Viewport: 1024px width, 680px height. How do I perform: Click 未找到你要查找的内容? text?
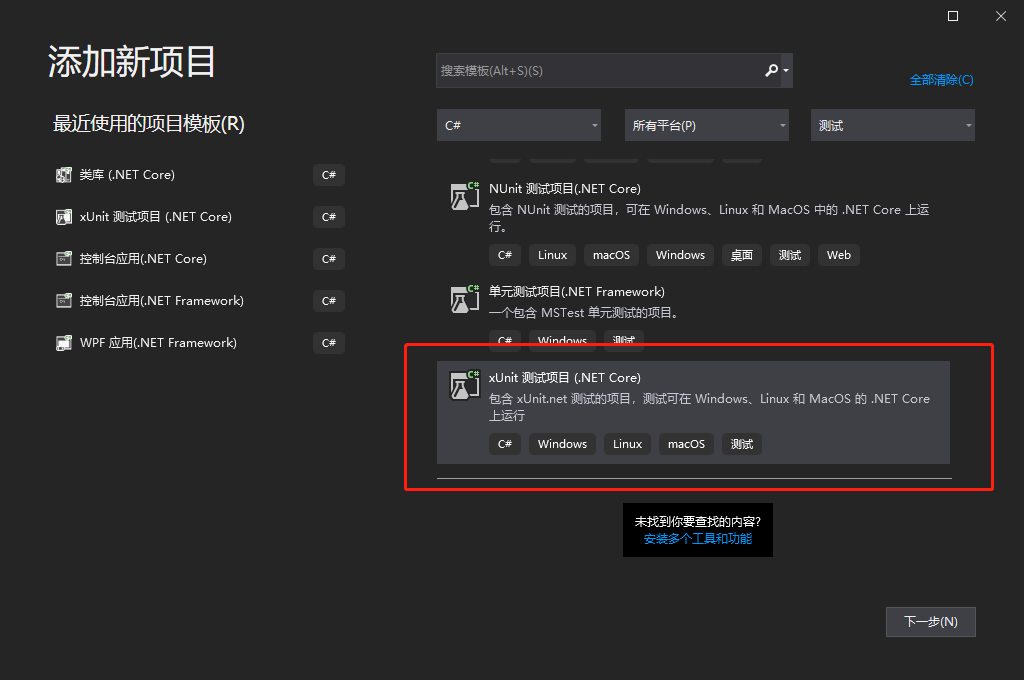tap(697, 522)
